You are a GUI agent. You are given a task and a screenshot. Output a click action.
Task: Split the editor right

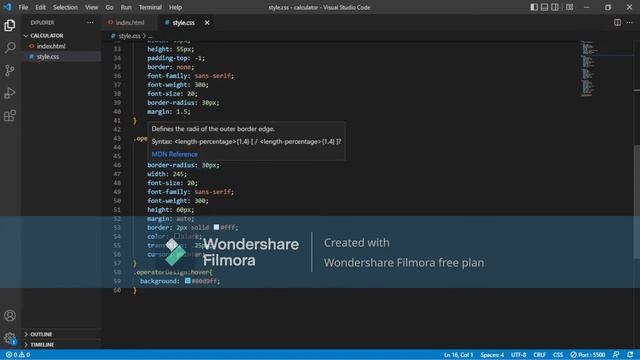[618, 22]
